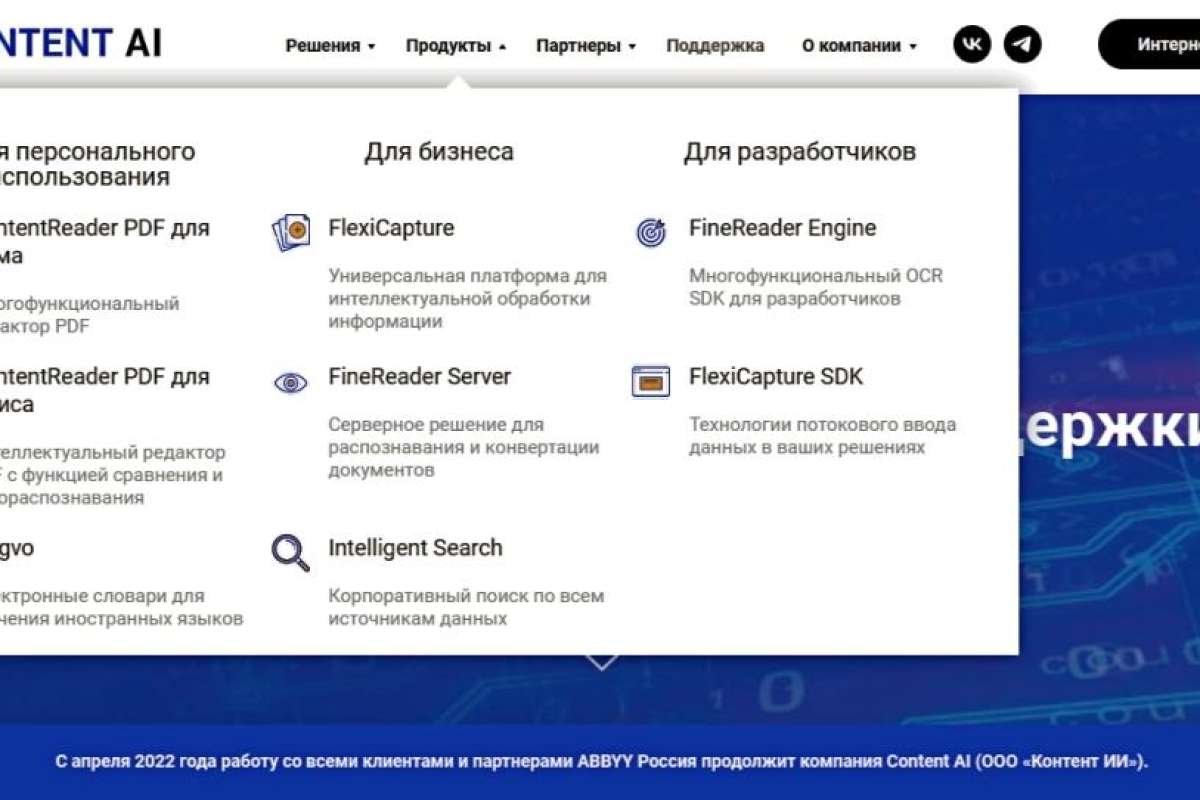
Task: Open the Intelligent Search product link
Action: point(415,548)
